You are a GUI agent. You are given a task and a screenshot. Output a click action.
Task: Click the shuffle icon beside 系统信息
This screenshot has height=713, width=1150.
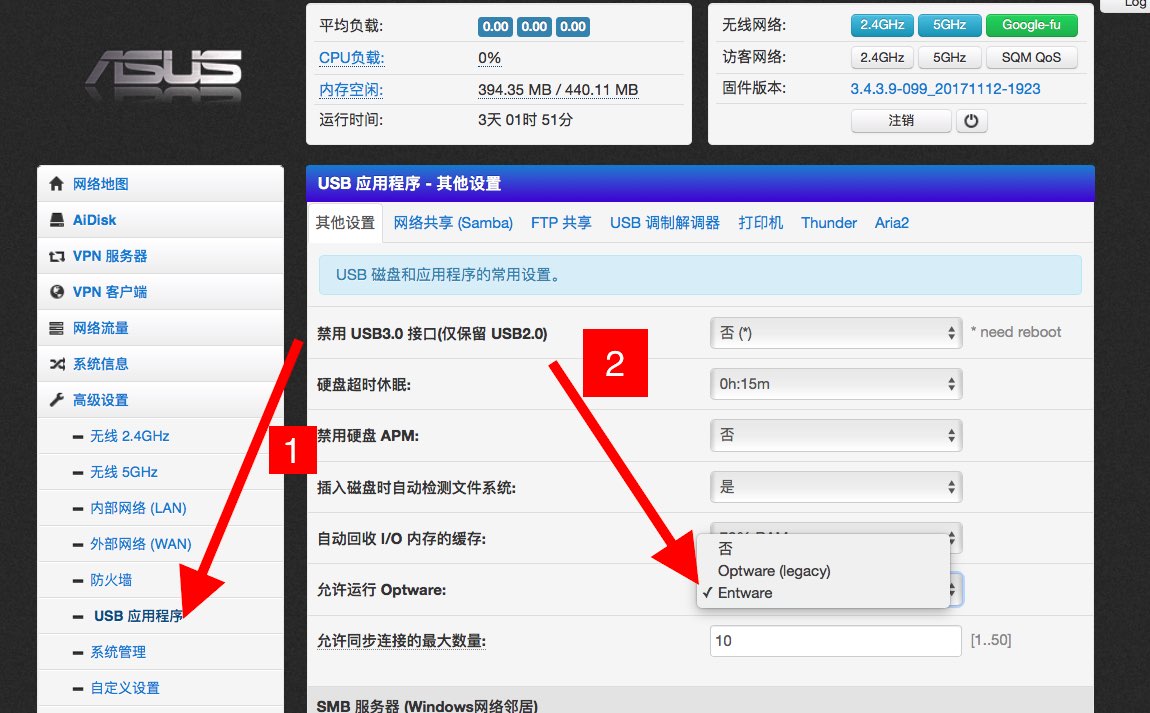[x=56, y=364]
